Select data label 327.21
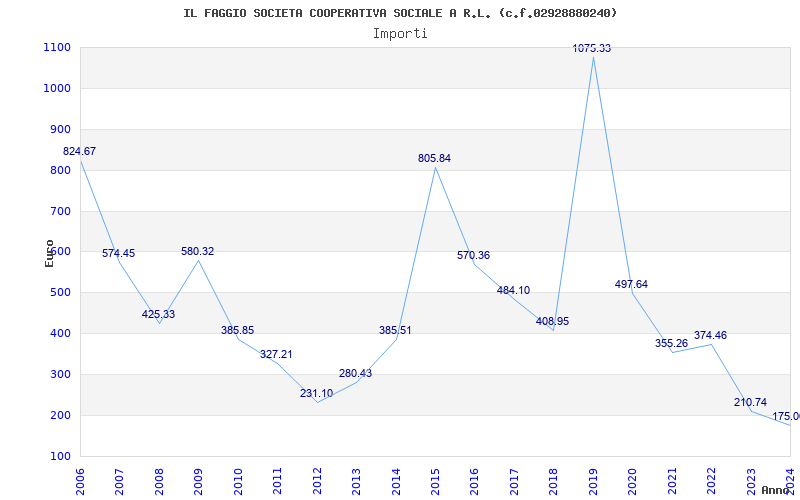The image size is (800, 500). 276,354
